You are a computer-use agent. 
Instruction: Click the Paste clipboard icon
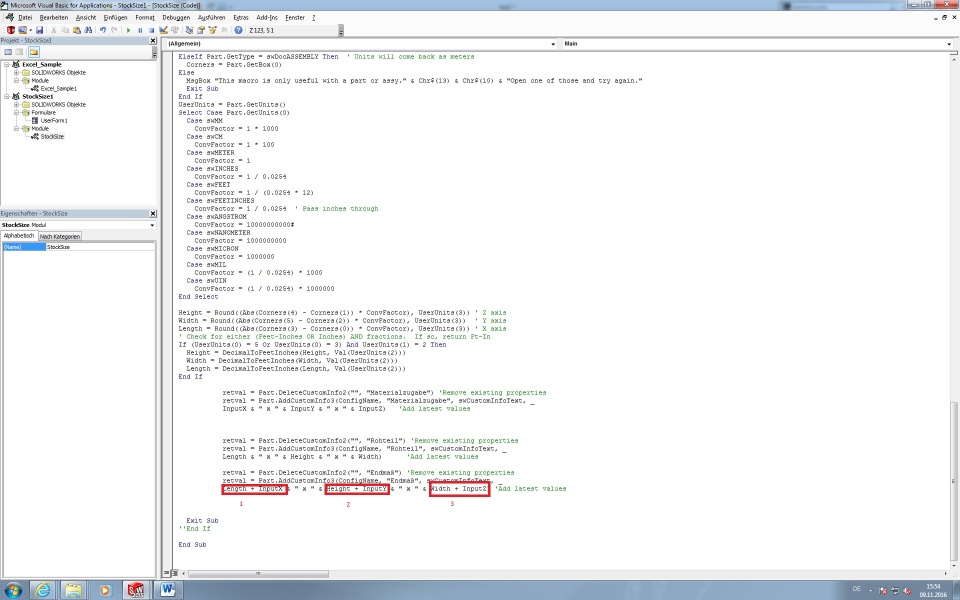tap(77, 30)
